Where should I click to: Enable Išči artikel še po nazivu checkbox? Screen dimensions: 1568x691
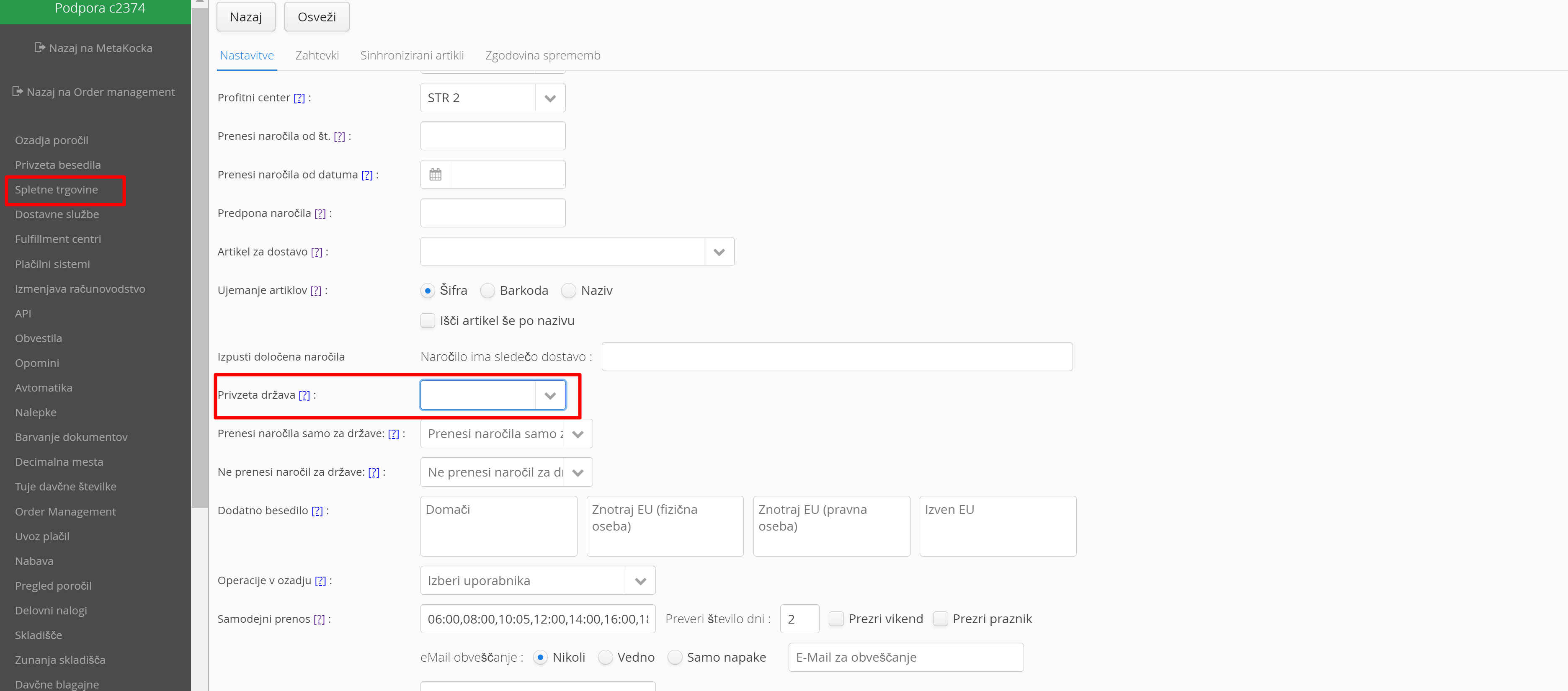coord(428,321)
